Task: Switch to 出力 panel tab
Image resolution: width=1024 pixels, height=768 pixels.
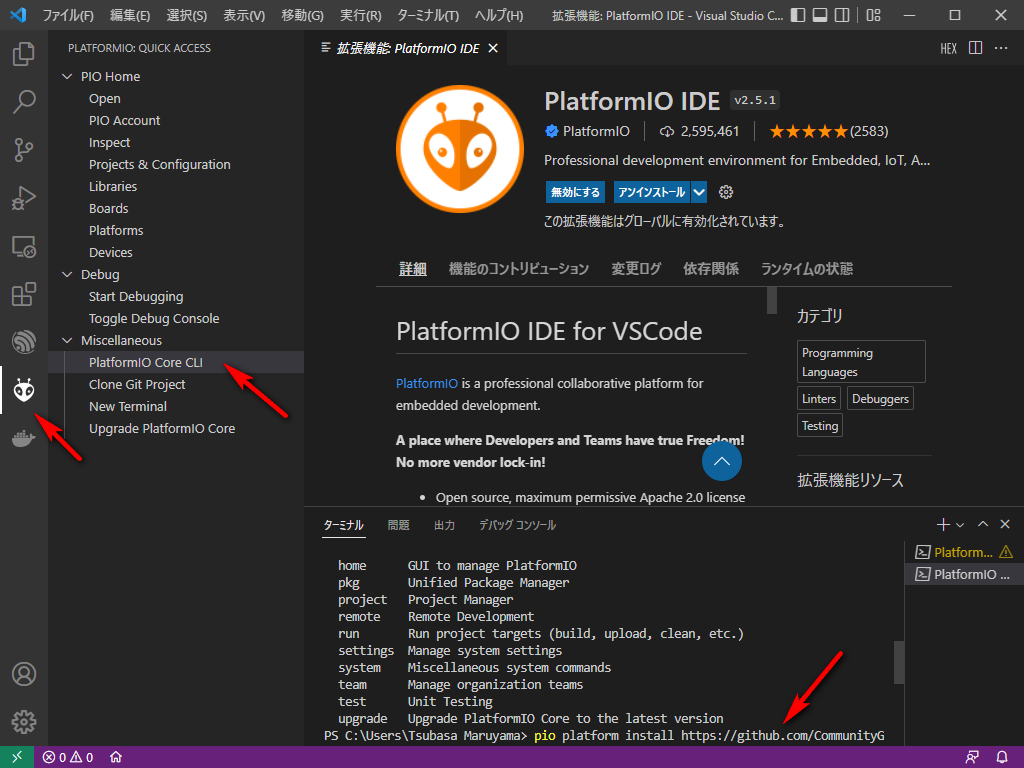Action: coord(444,525)
